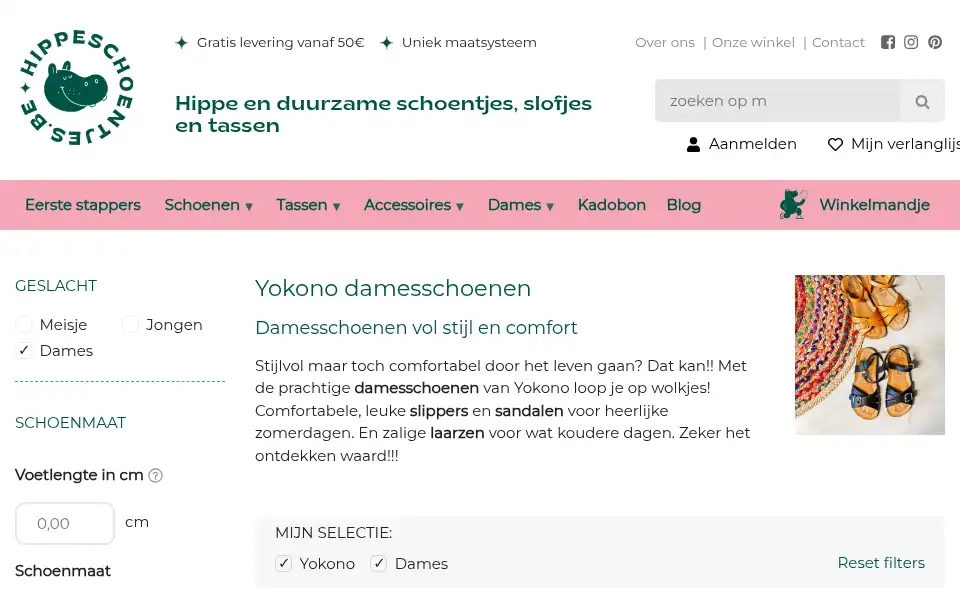Follow the bold damesschoenen link

(416, 388)
